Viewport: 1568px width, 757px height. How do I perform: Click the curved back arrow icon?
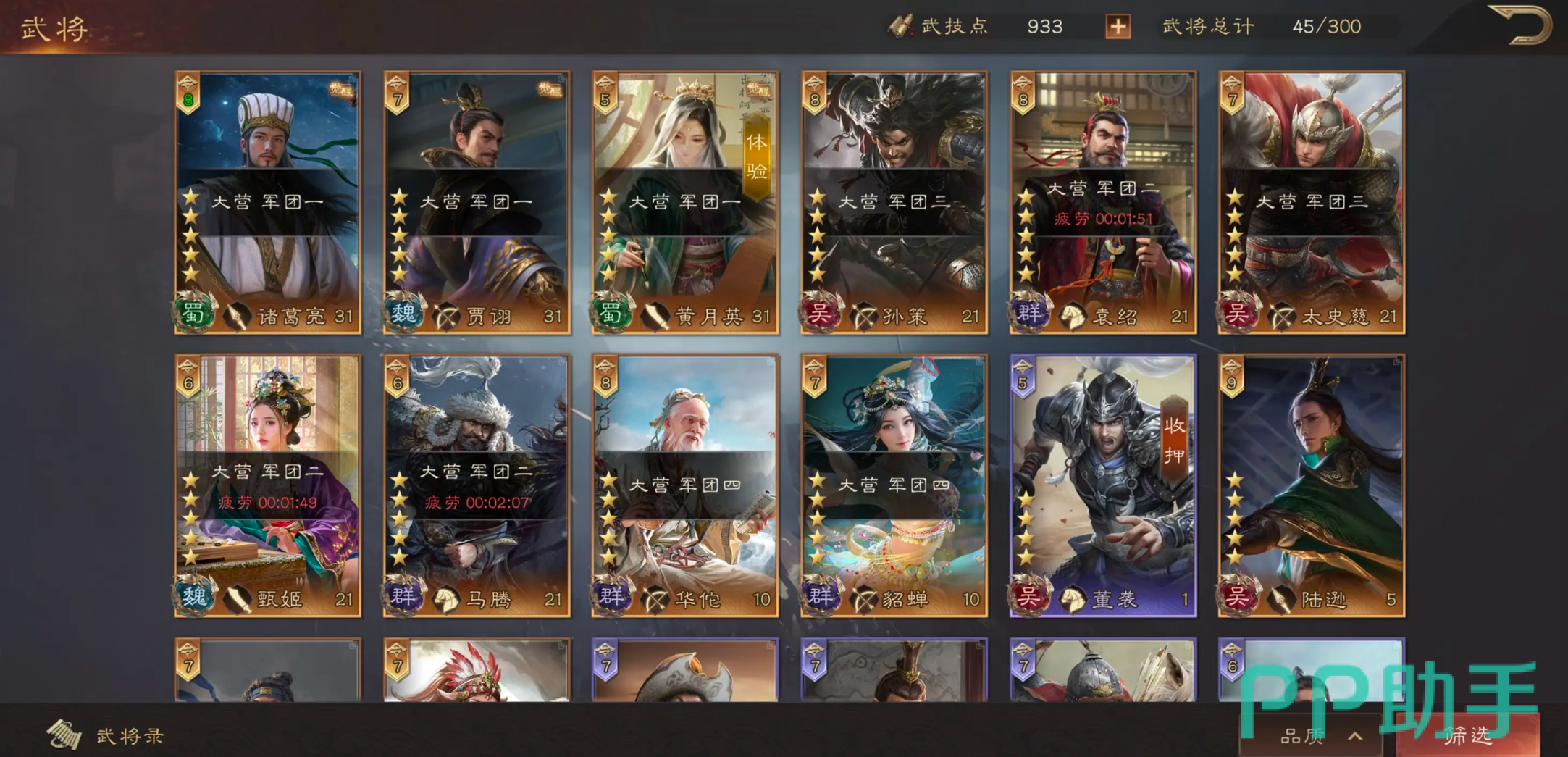[1520, 25]
